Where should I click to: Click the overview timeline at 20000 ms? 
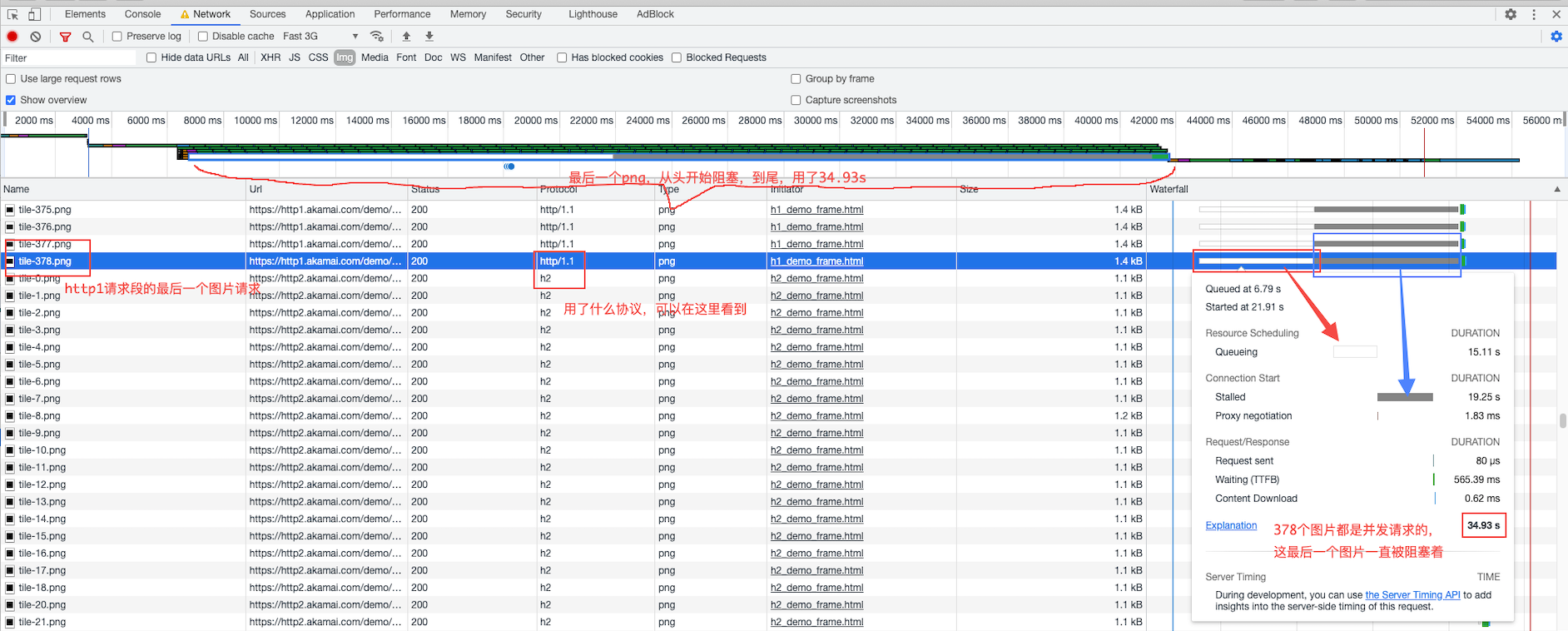[x=535, y=121]
